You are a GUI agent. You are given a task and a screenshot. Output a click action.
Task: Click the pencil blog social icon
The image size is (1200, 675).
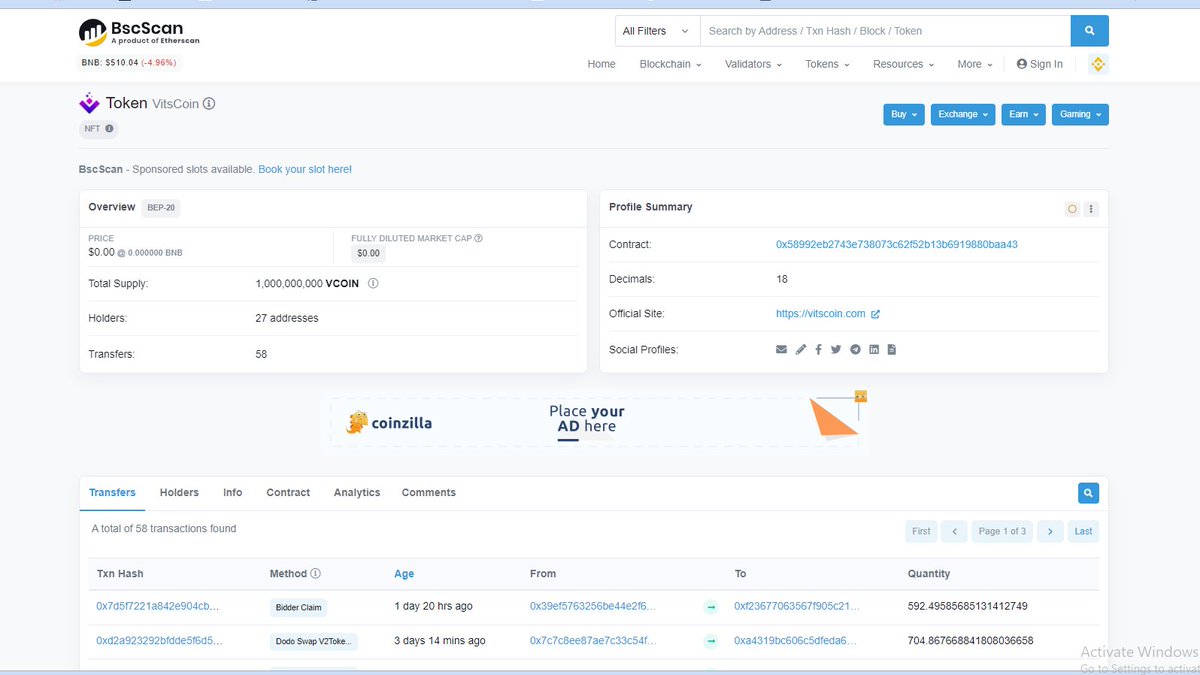click(x=800, y=350)
